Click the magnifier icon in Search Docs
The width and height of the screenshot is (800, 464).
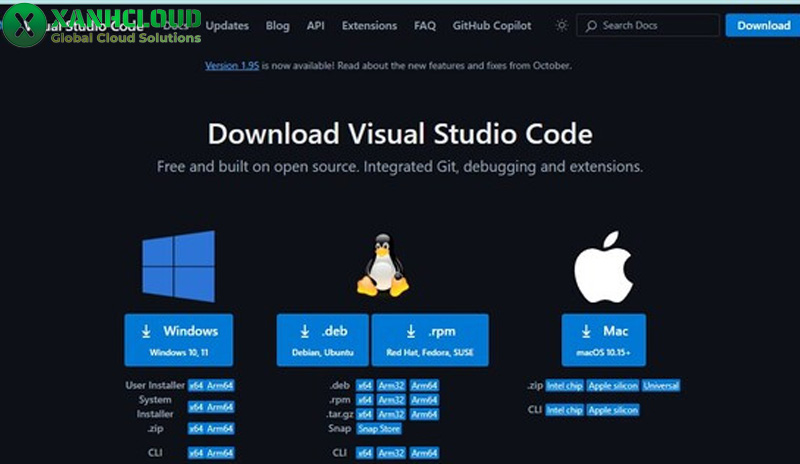(x=591, y=26)
